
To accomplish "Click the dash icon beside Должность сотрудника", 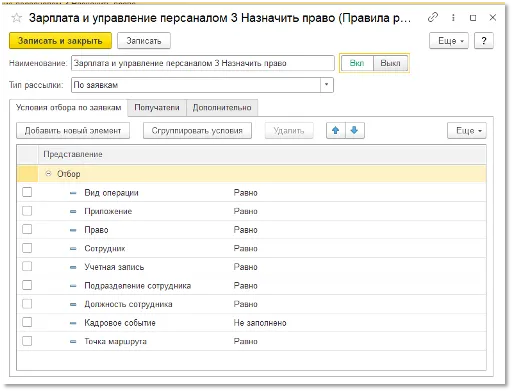I will point(73,304).
